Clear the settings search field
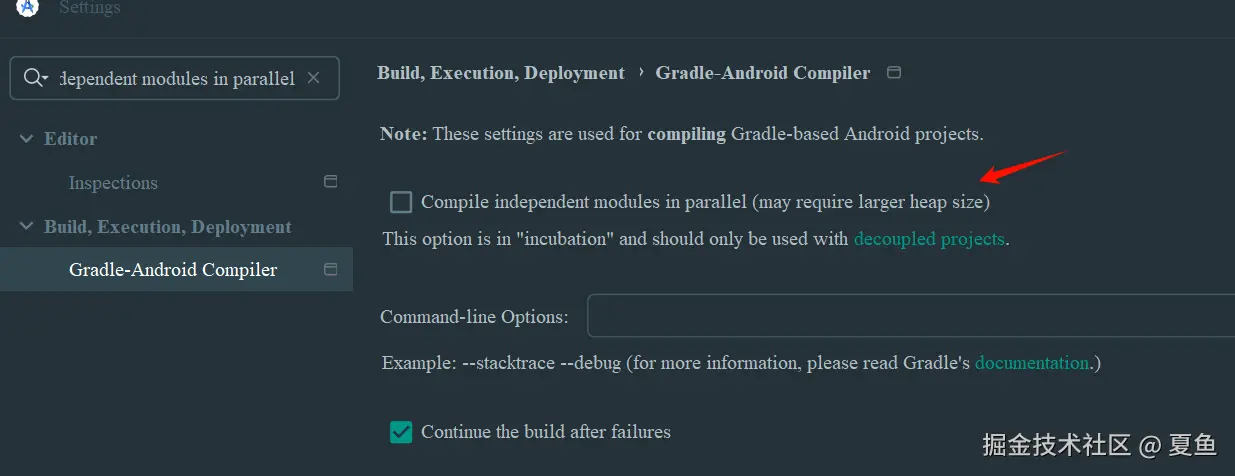 point(313,78)
